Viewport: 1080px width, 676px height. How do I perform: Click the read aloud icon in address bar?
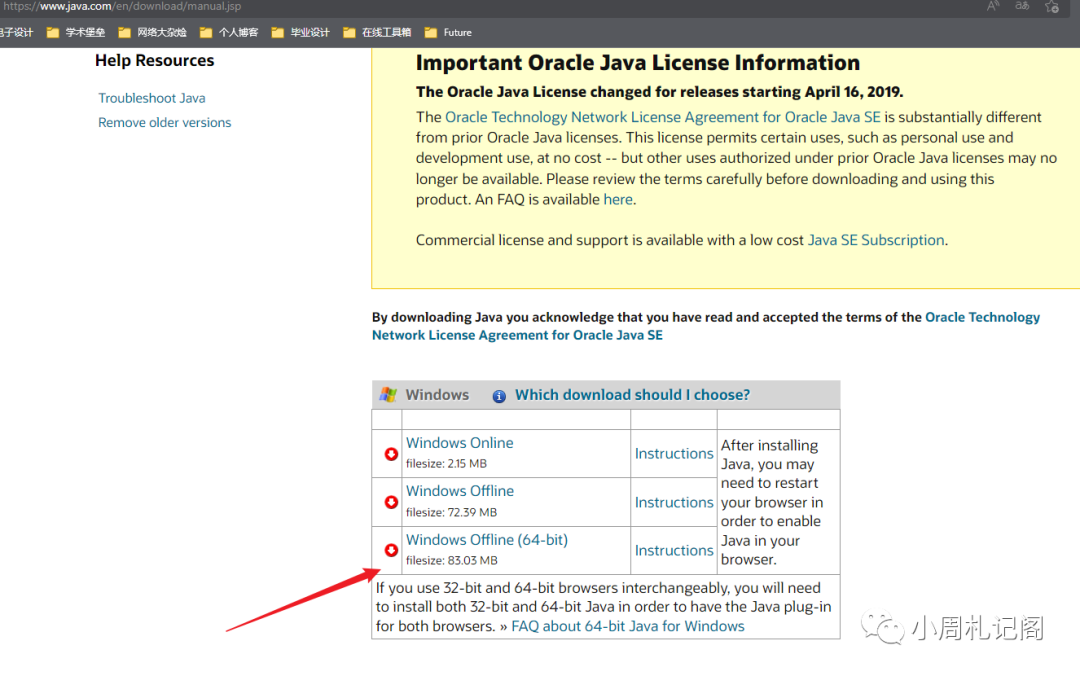pyautogui.click(x=993, y=6)
